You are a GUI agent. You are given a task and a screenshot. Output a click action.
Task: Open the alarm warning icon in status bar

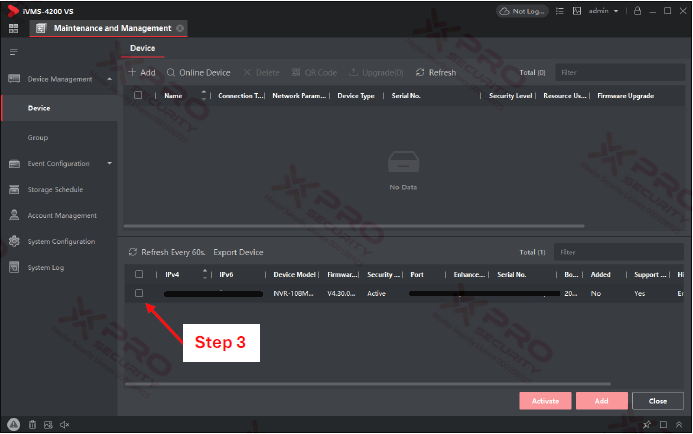(x=14, y=424)
